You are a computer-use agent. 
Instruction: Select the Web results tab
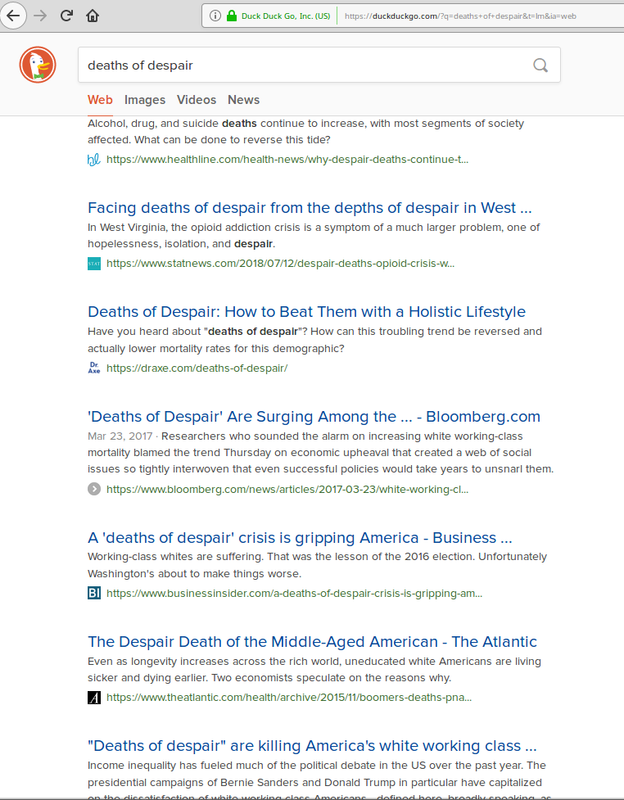(x=100, y=100)
